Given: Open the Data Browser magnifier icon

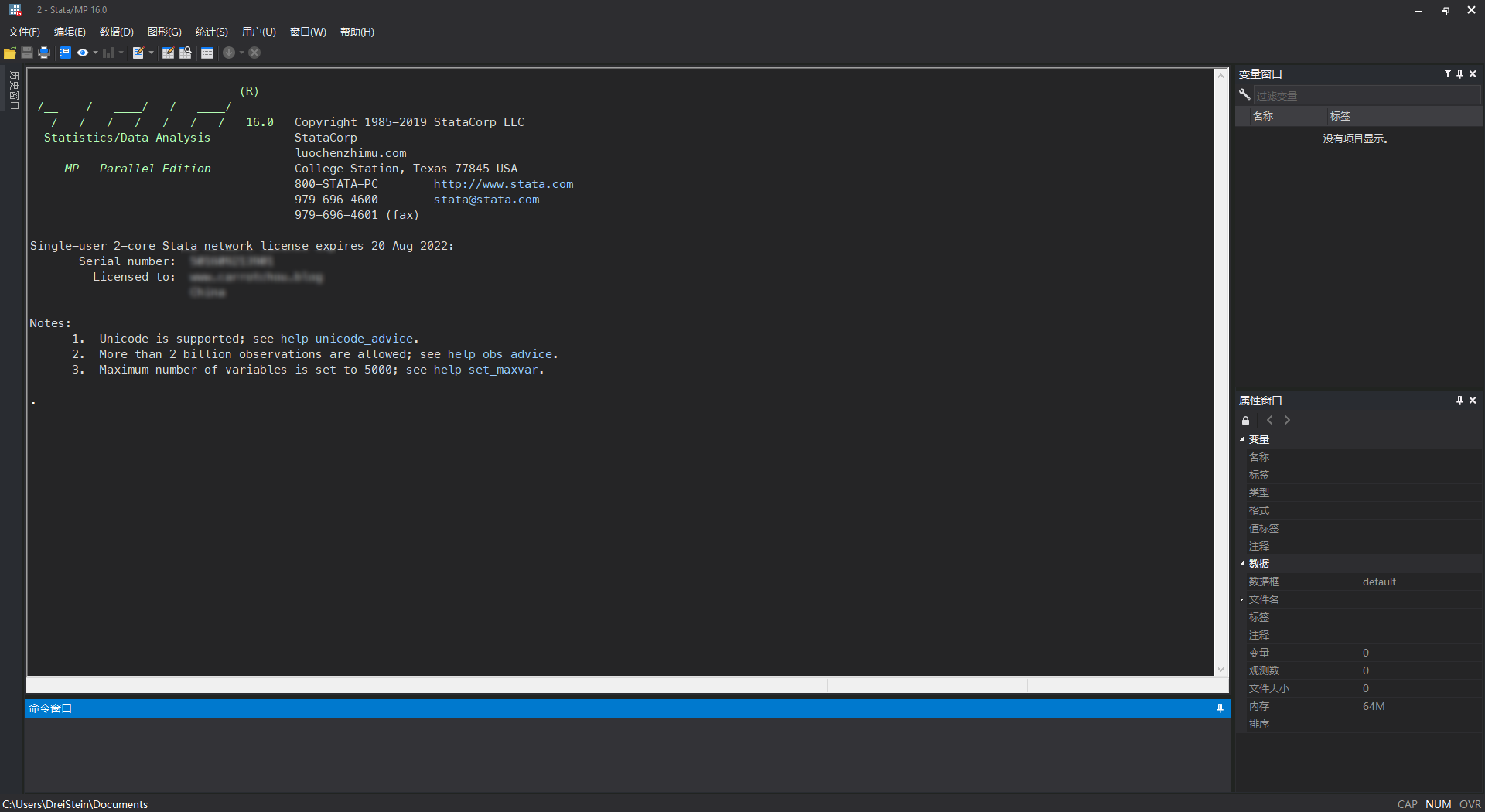Looking at the screenshot, I should coord(186,53).
